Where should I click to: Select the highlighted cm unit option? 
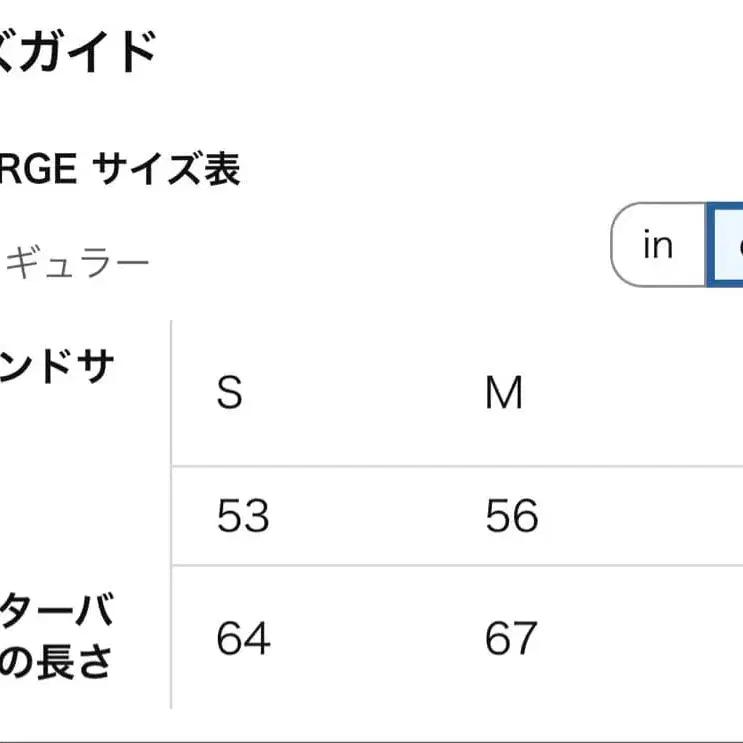(x=725, y=245)
